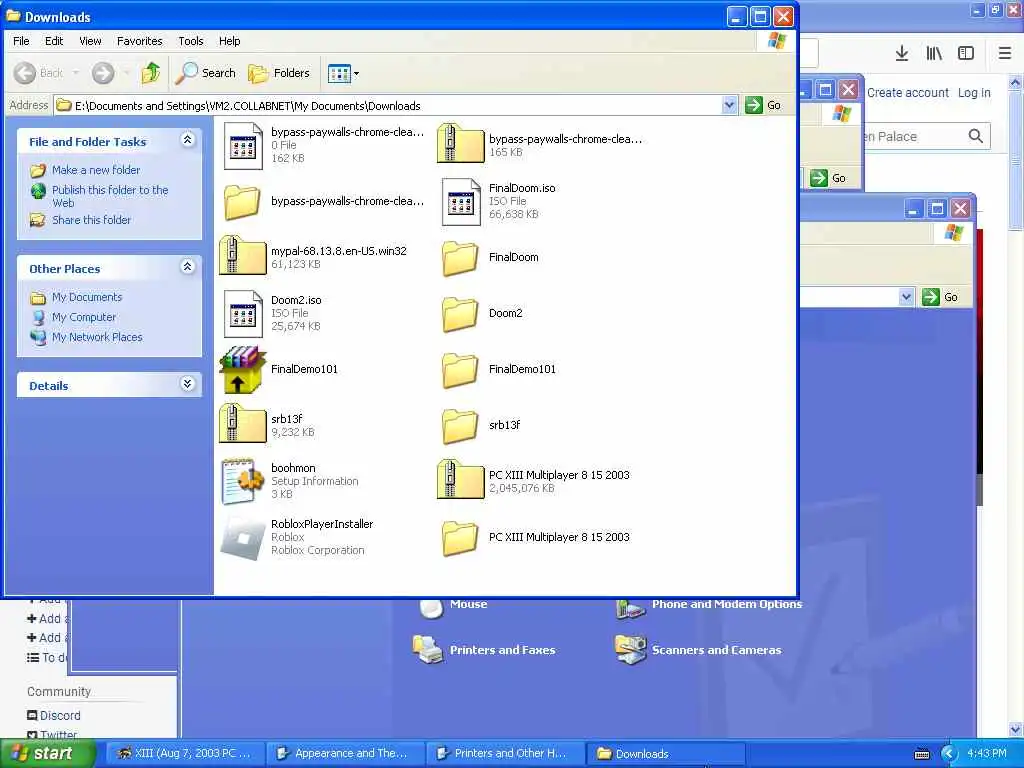Screen dimensions: 1024x768
Task: Click the Windows flag logo in Downloads window
Action: pyautogui.click(x=776, y=40)
